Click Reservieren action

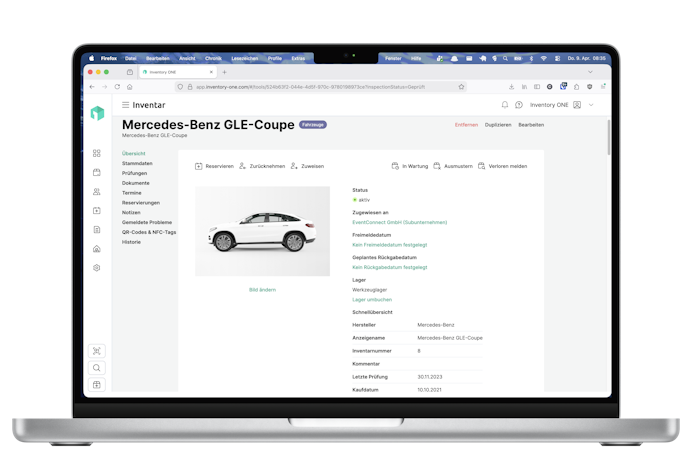click(214, 166)
